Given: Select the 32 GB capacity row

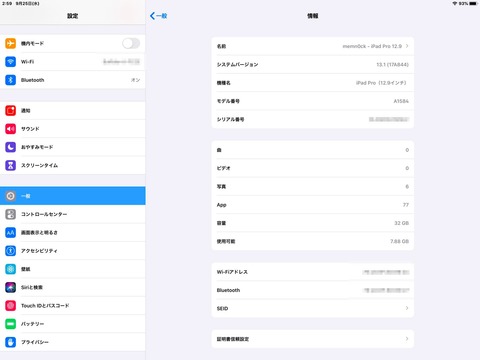Looking at the screenshot, I should tap(313, 223).
